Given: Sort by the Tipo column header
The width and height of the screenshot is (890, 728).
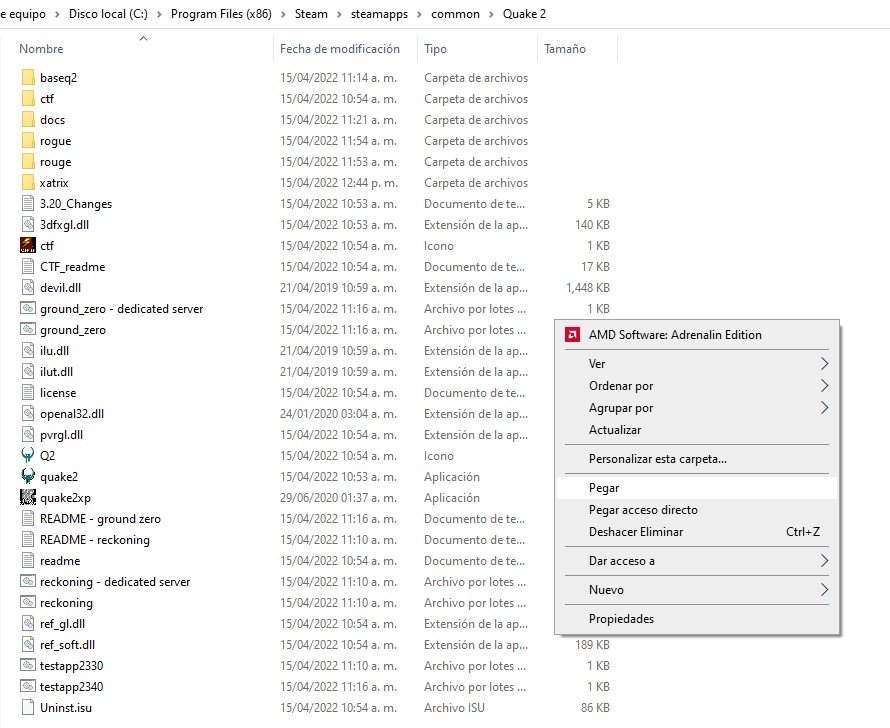Looking at the screenshot, I should (x=435, y=49).
